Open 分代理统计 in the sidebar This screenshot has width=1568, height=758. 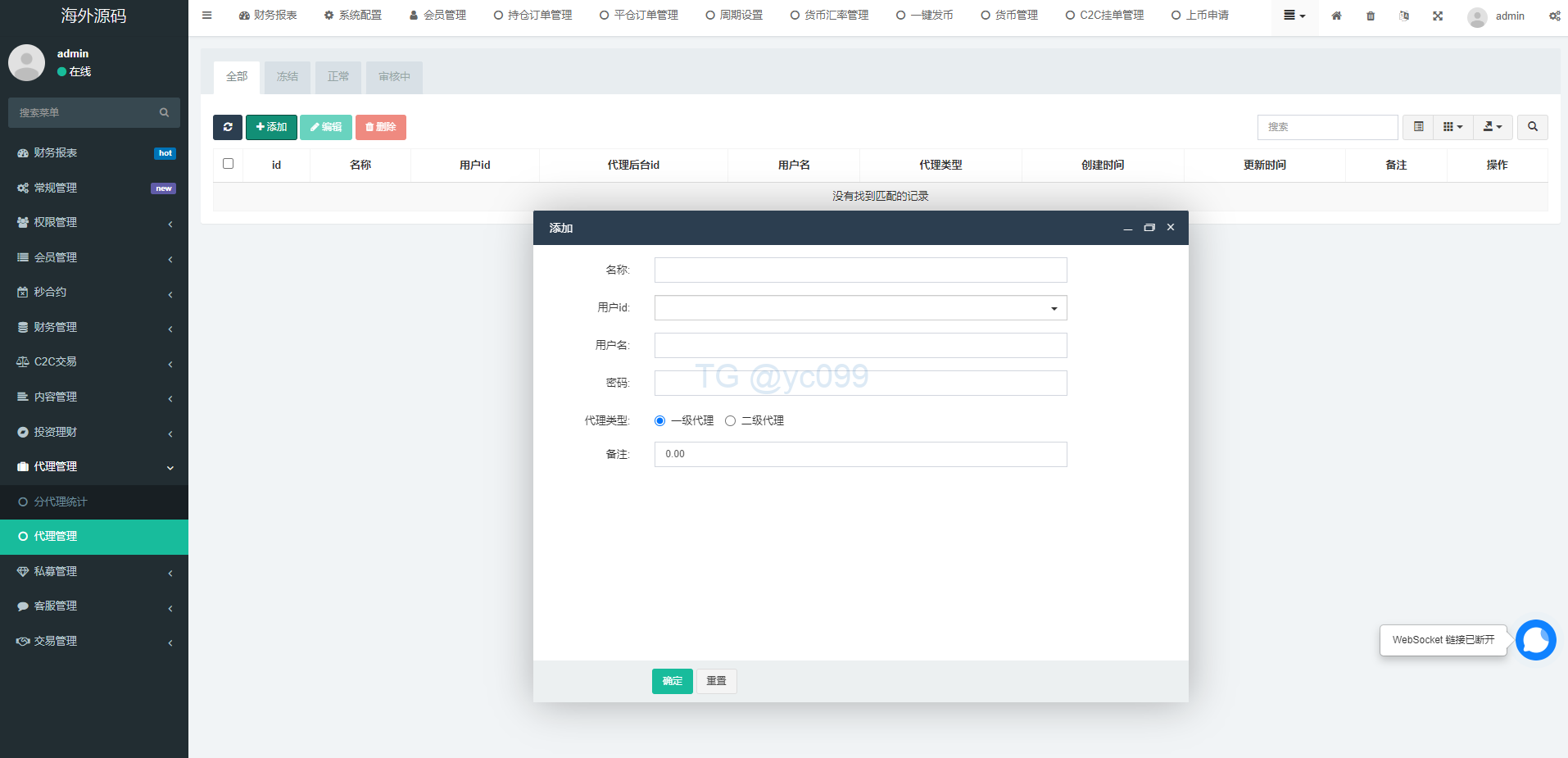[x=94, y=502]
